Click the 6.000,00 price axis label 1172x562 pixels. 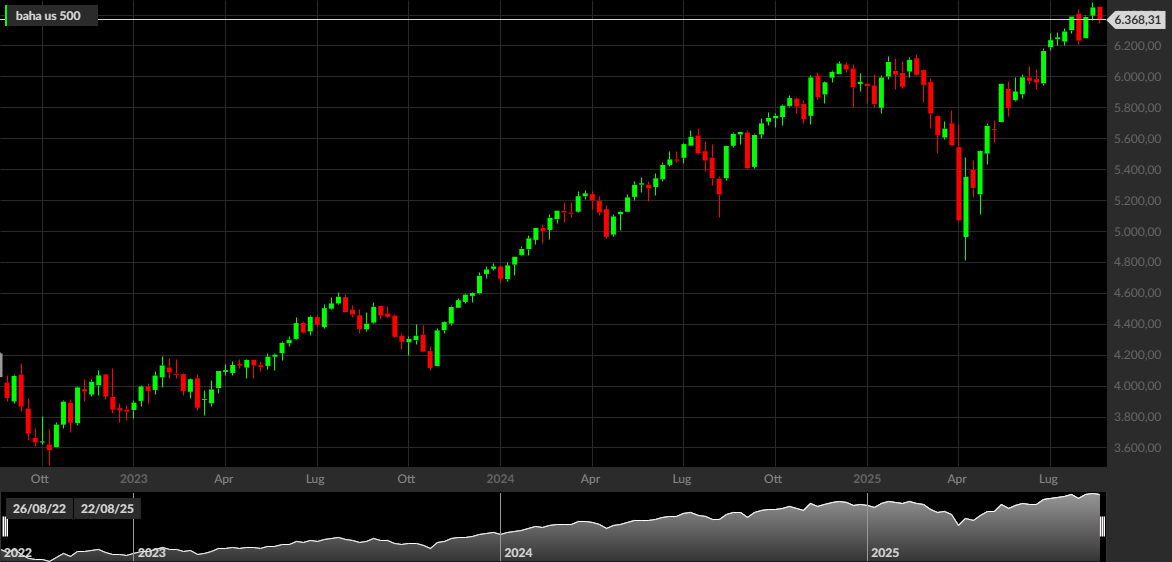(x=1137, y=77)
